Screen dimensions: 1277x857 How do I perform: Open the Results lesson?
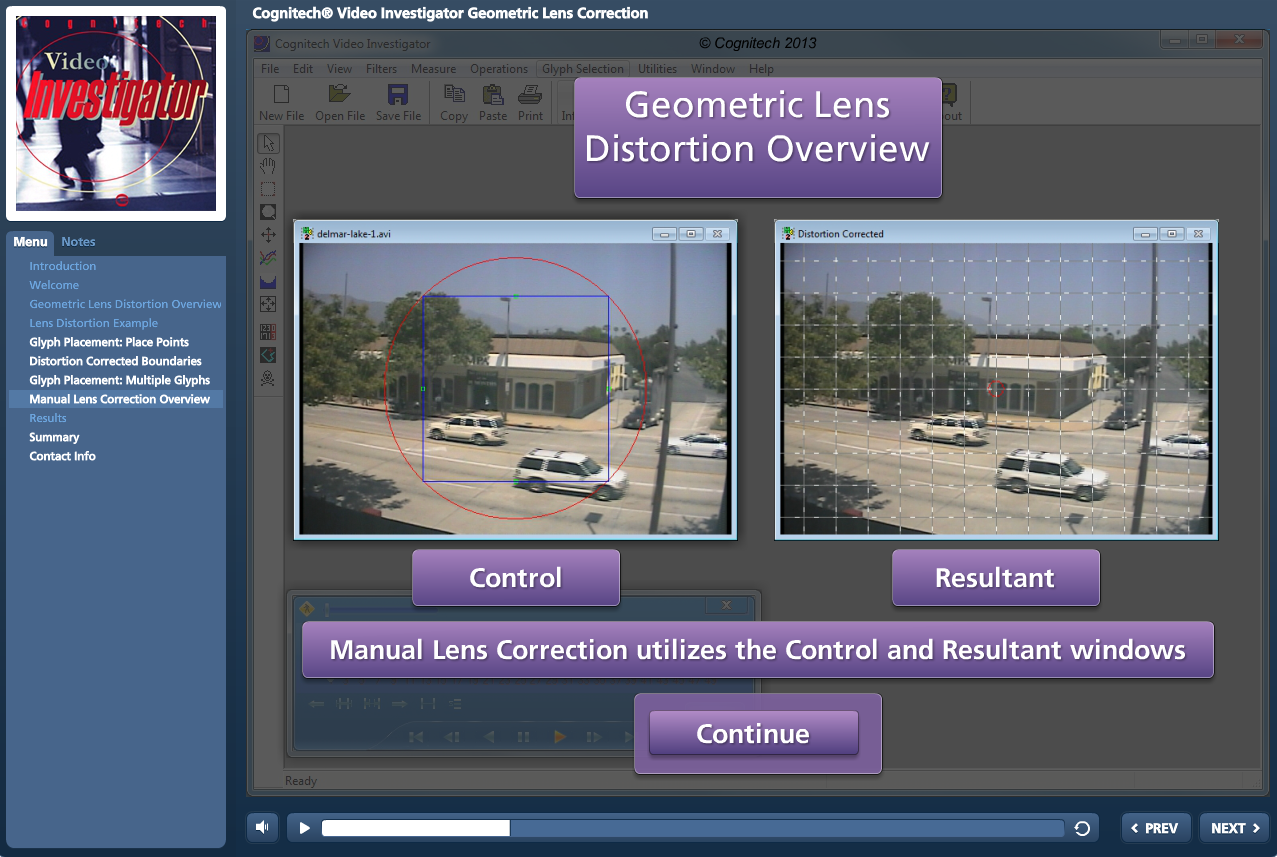[48, 418]
